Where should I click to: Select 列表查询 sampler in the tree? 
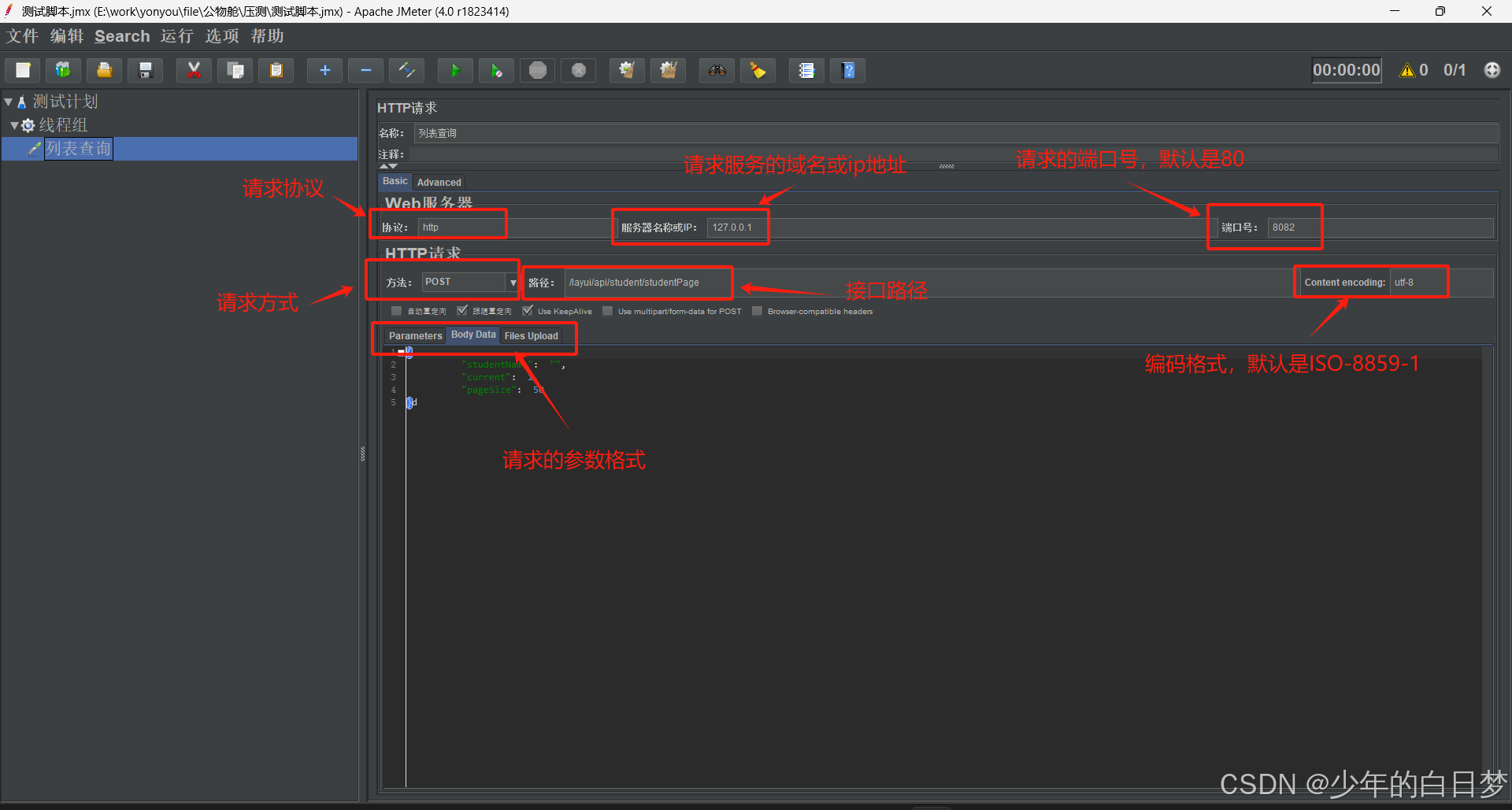(x=78, y=149)
